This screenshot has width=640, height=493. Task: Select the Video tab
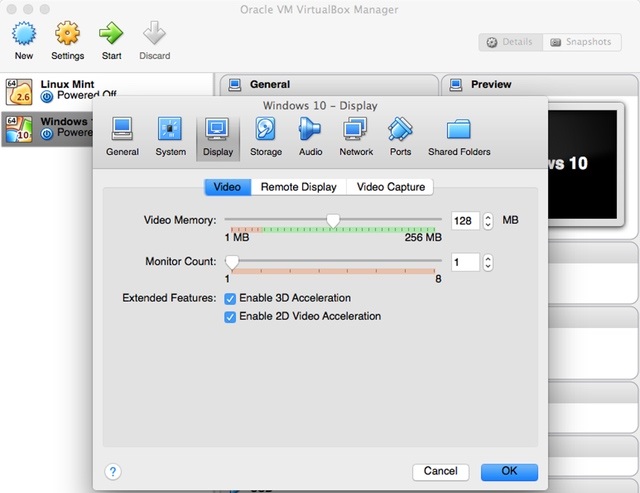227,187
